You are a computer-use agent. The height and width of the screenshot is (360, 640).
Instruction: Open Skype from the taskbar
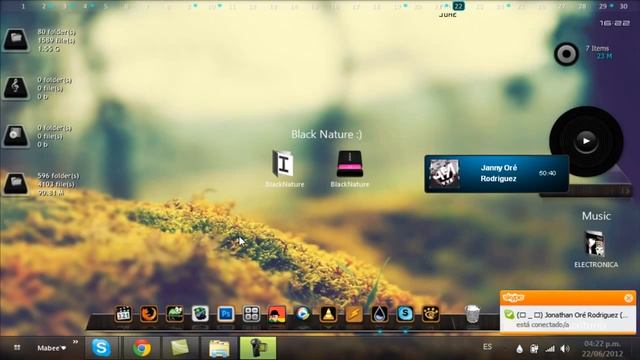pyautogui.click(x=101, y=348)
